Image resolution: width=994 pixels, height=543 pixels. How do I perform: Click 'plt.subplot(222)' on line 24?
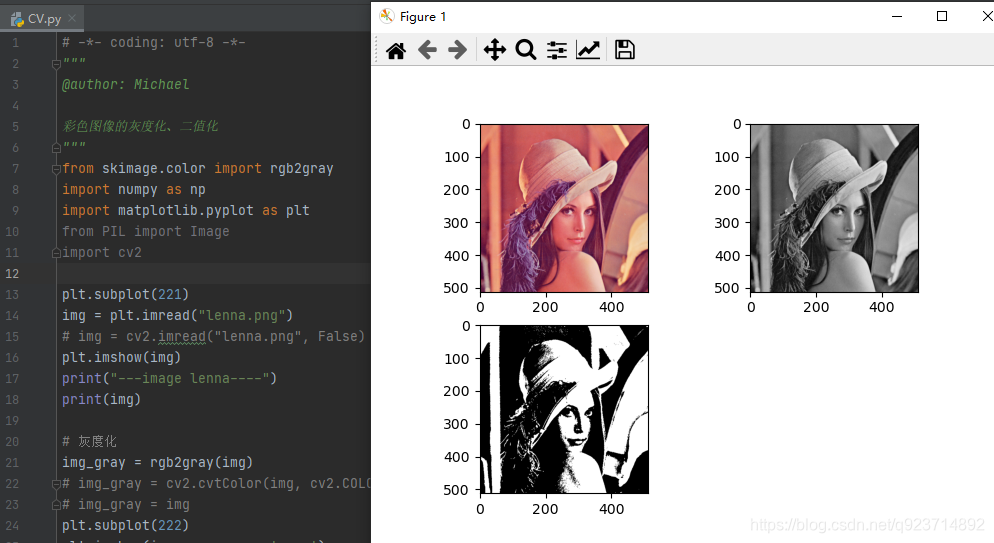[126, 525]
